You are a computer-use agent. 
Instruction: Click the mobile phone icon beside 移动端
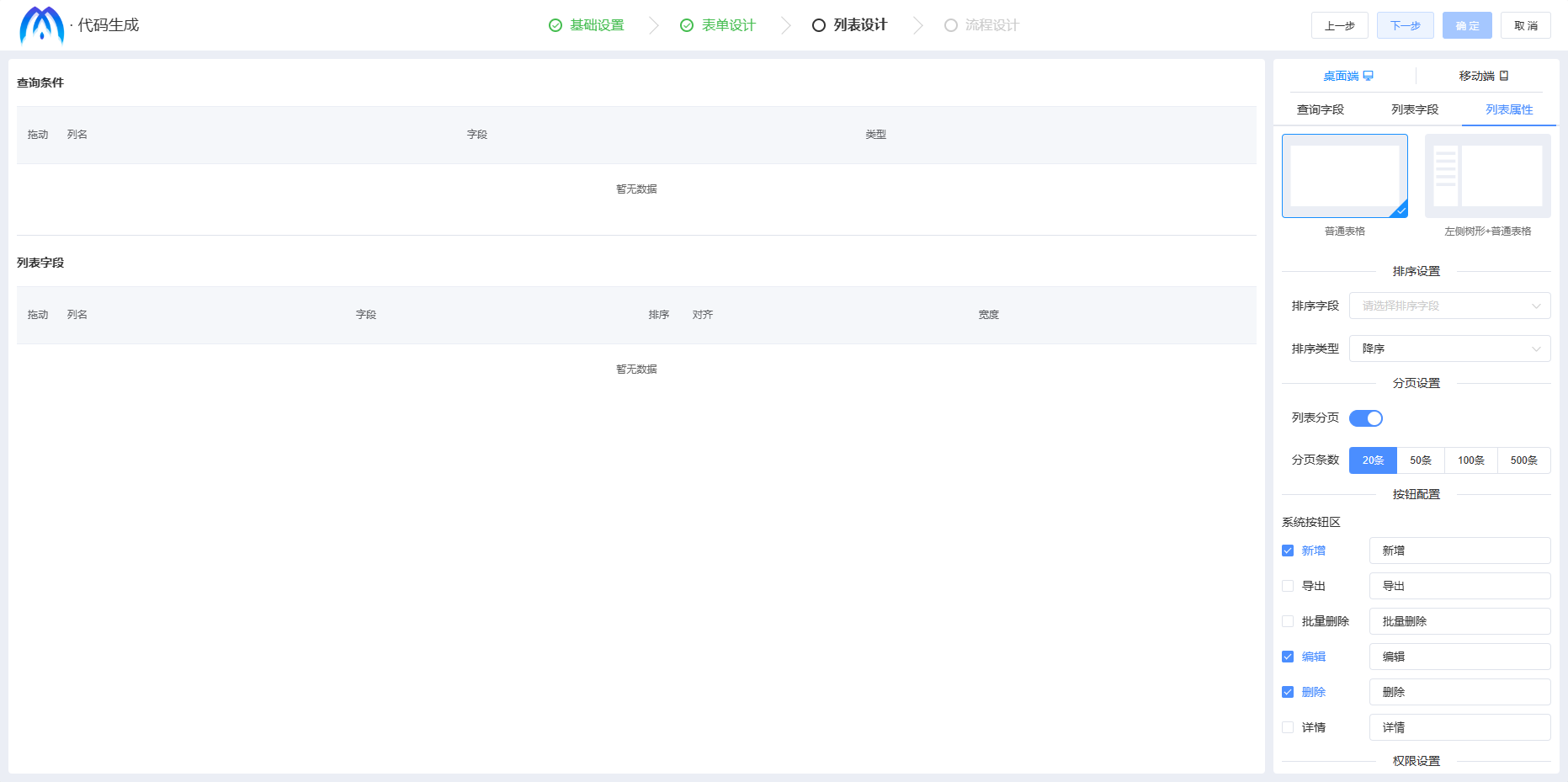(x=1504, y=76)
